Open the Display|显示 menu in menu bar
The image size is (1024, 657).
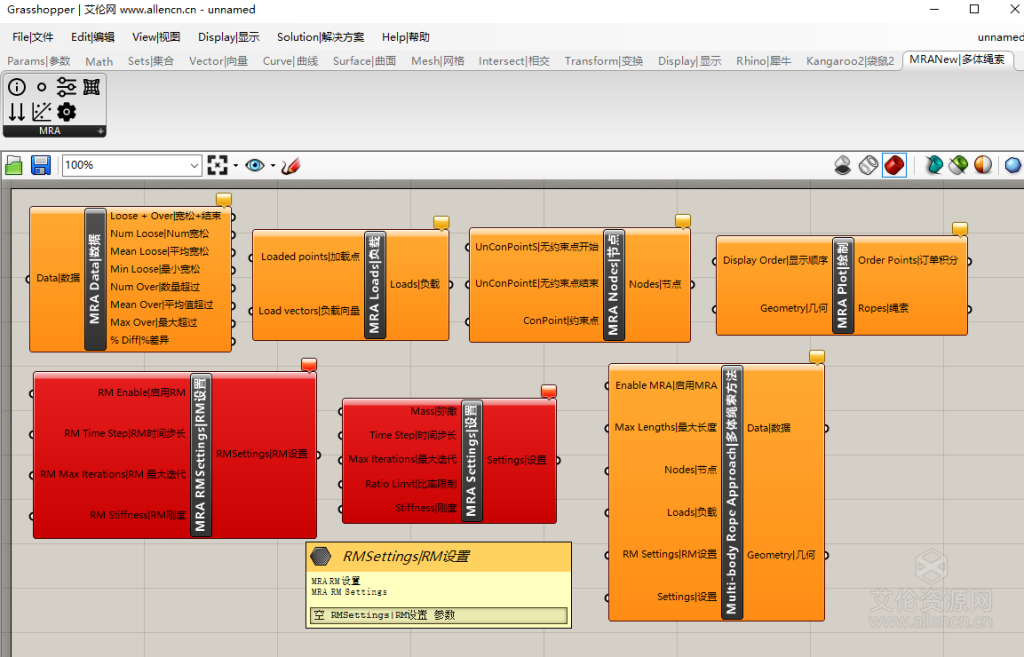coord(229,37)
